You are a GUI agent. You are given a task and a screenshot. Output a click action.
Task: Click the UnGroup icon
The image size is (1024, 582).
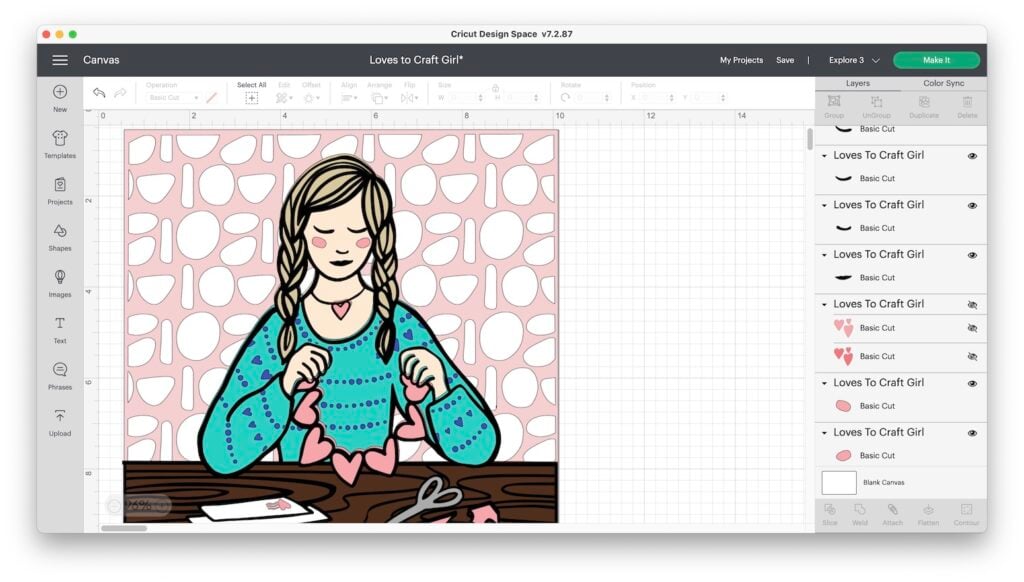point(876,102)
